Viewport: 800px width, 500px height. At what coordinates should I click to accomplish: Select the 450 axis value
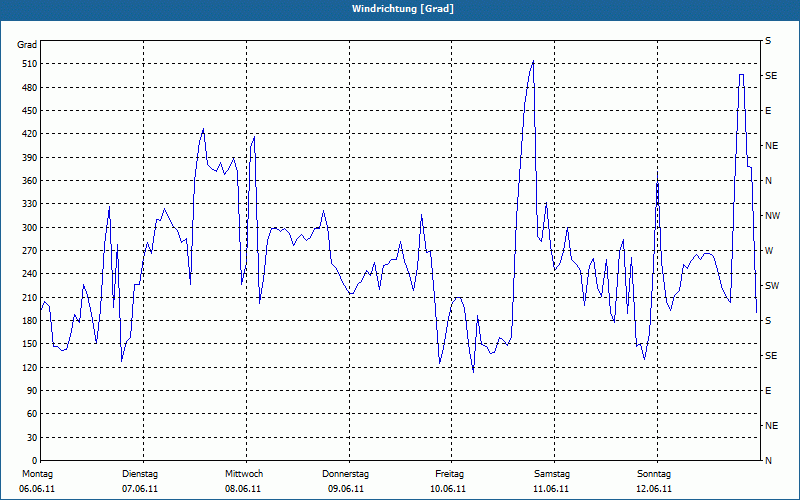(30, 111)
